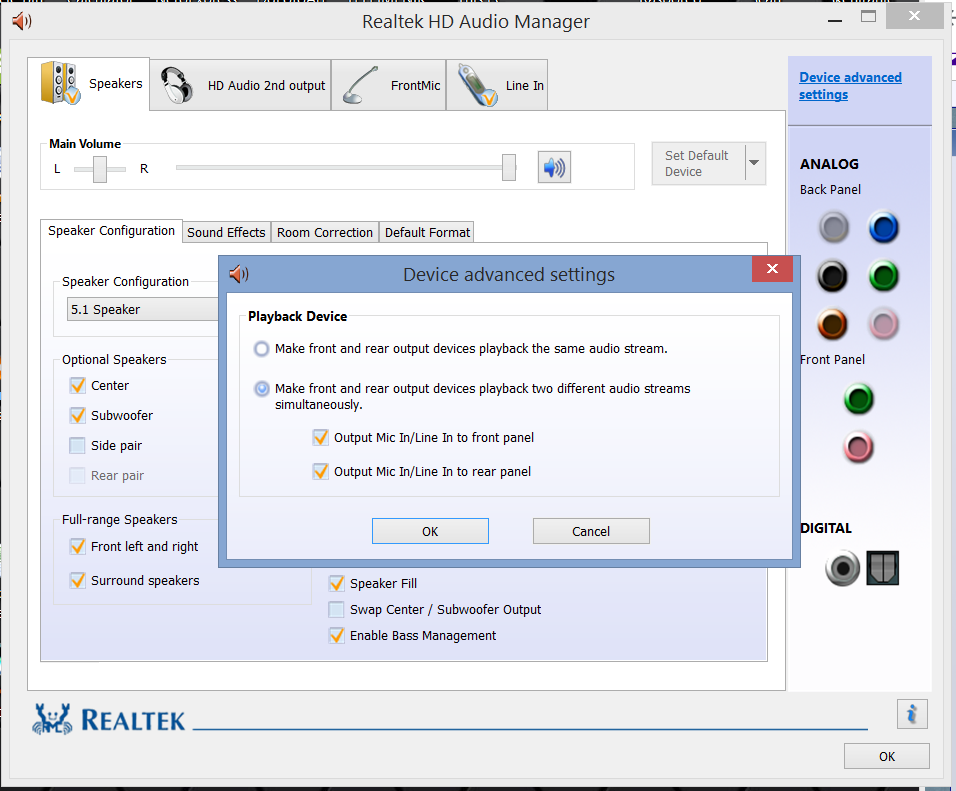
Task: Enable the Side pair checkbox
Action: [77, 445]
